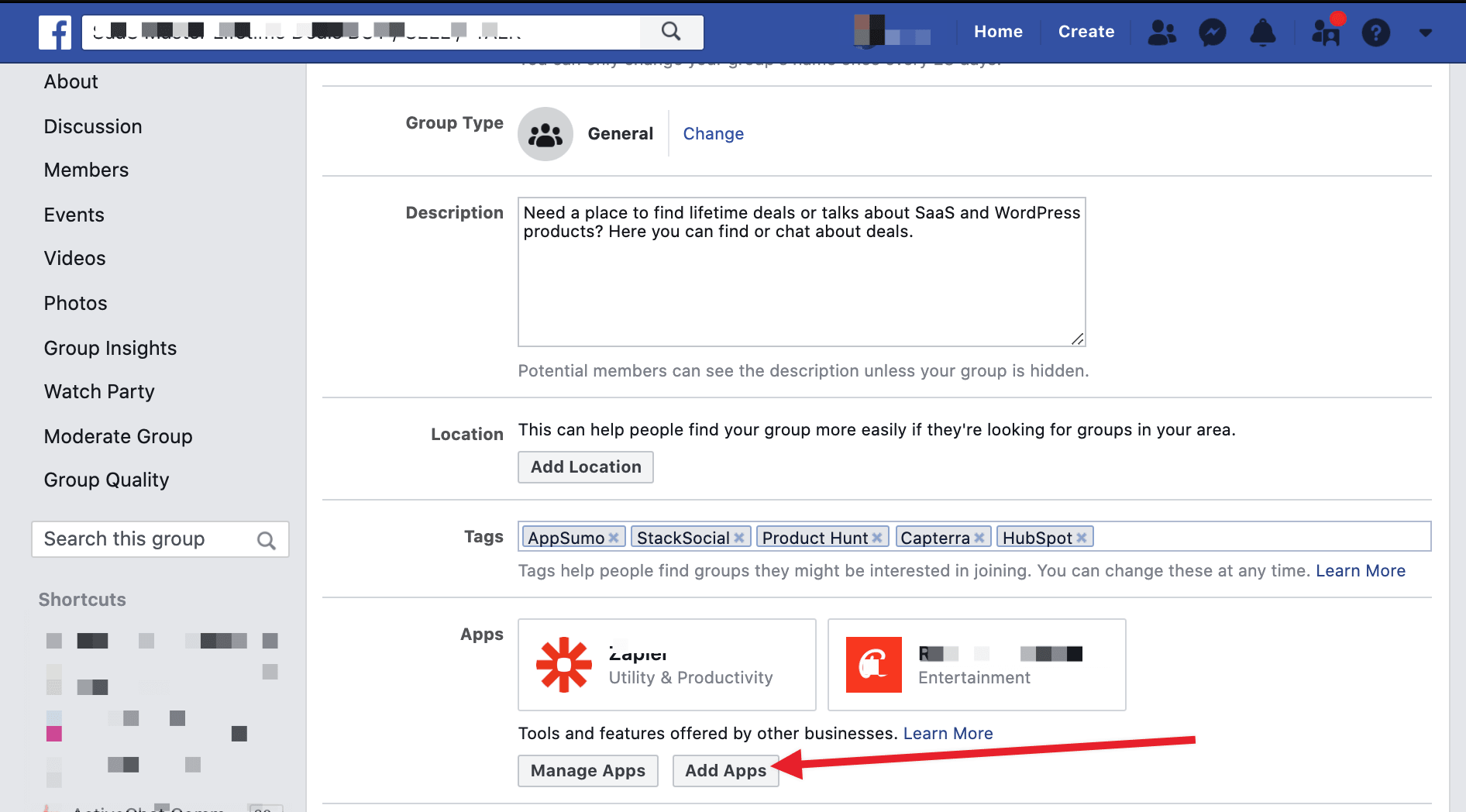Click the HubSpot tag label

(1037, 538)
